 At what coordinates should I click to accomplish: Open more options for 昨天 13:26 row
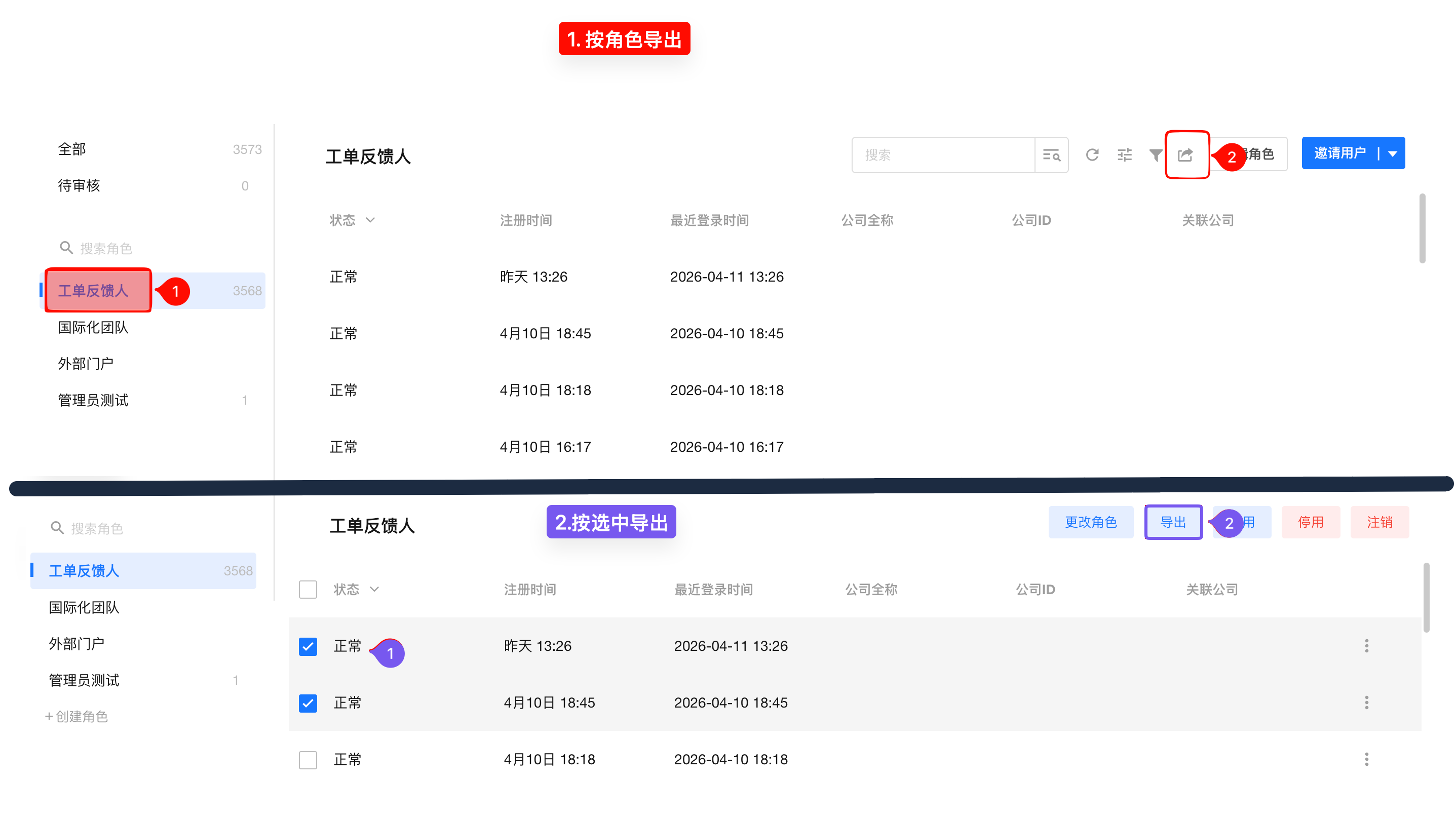[1366, 646]
